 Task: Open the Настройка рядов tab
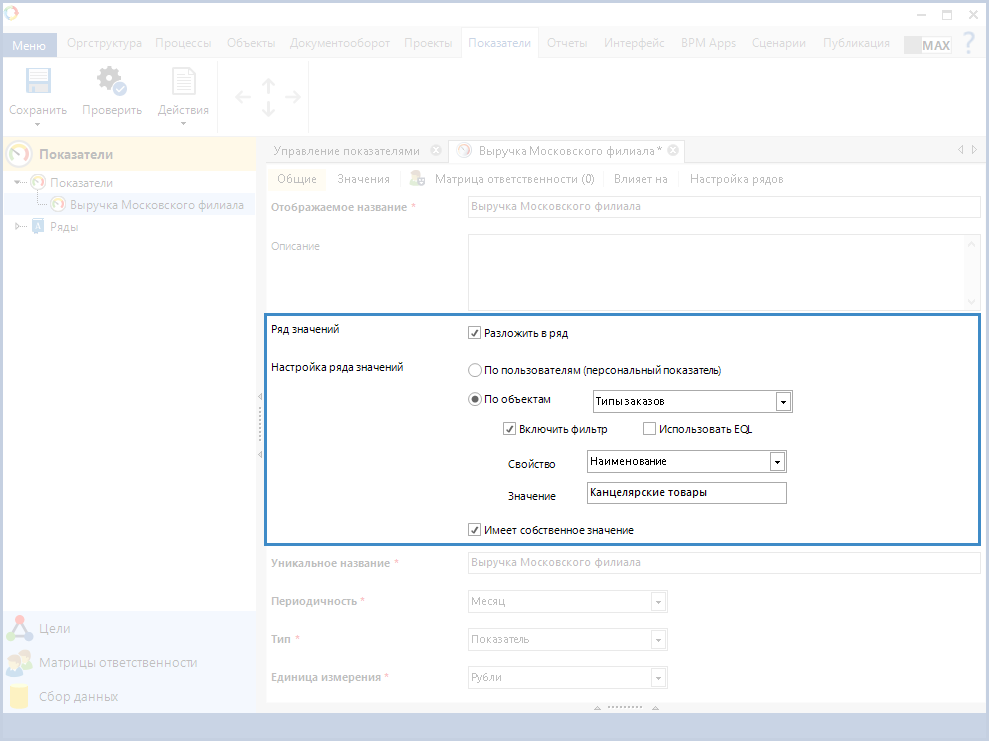[x=736, y=179]
